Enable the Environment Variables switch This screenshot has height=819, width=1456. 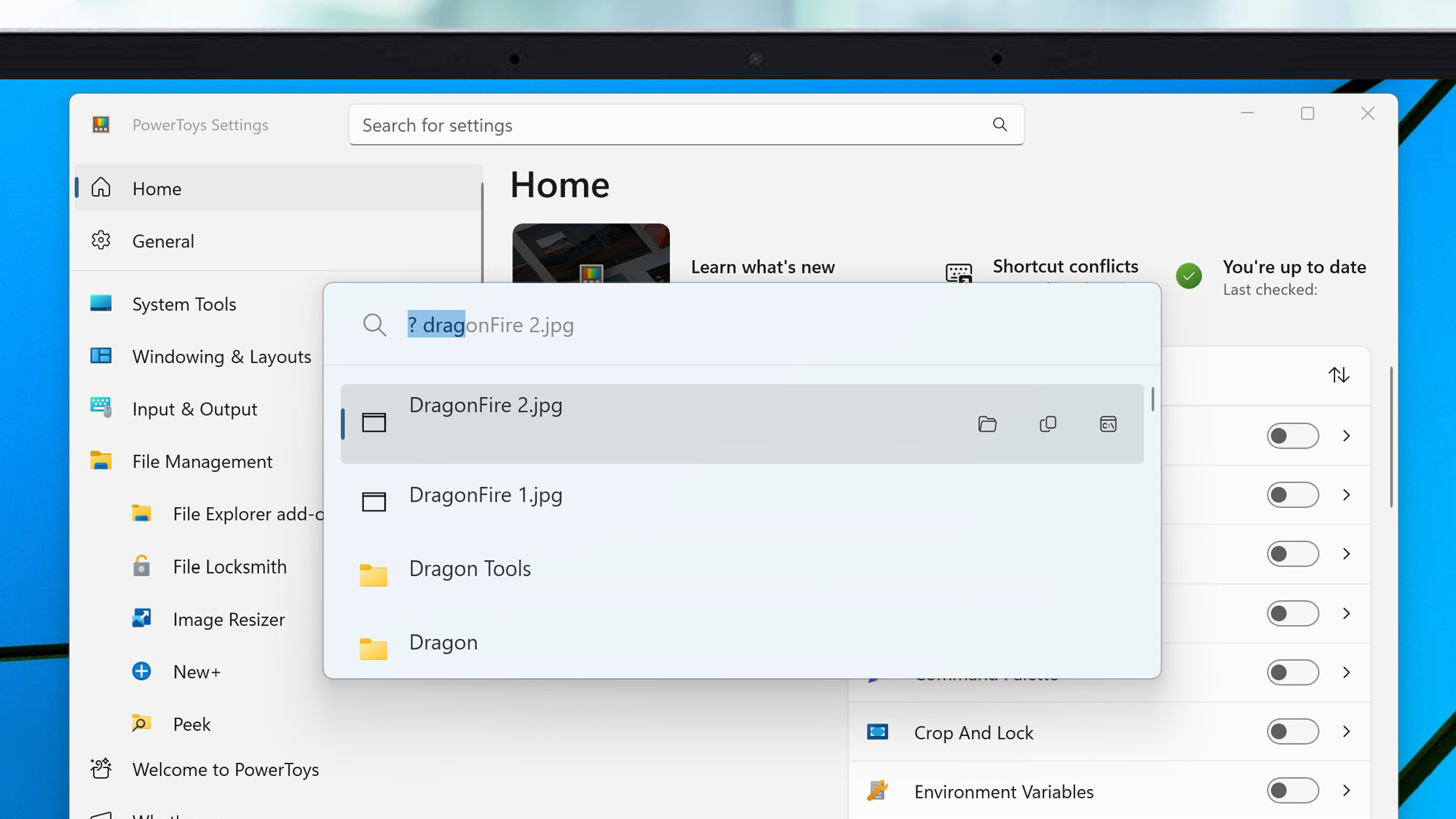1292,791
